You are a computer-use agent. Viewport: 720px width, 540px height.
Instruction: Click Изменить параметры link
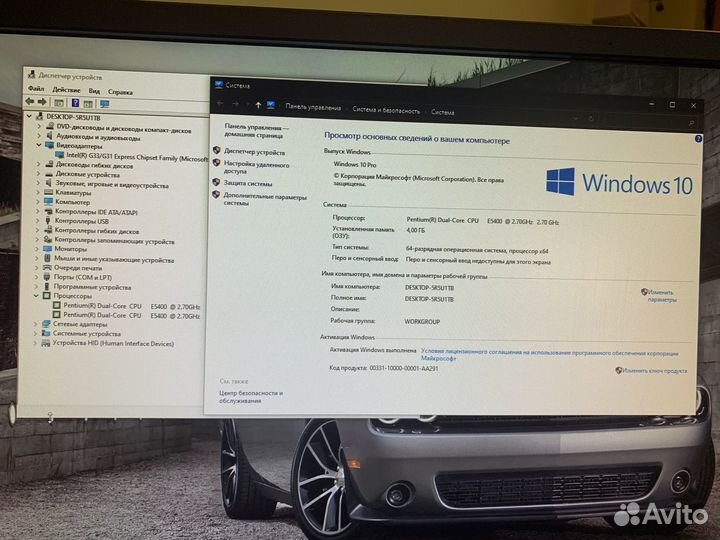[x=661, y=296]
